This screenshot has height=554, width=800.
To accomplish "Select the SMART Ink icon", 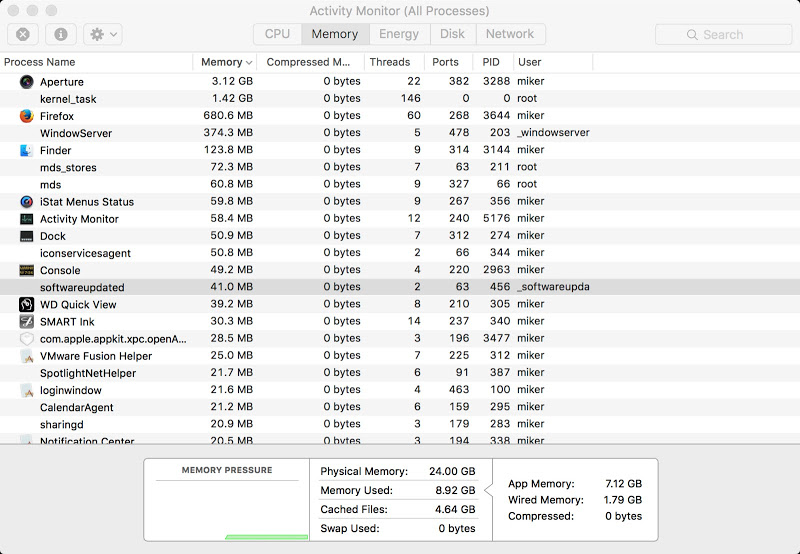I will tap(27, 321).
